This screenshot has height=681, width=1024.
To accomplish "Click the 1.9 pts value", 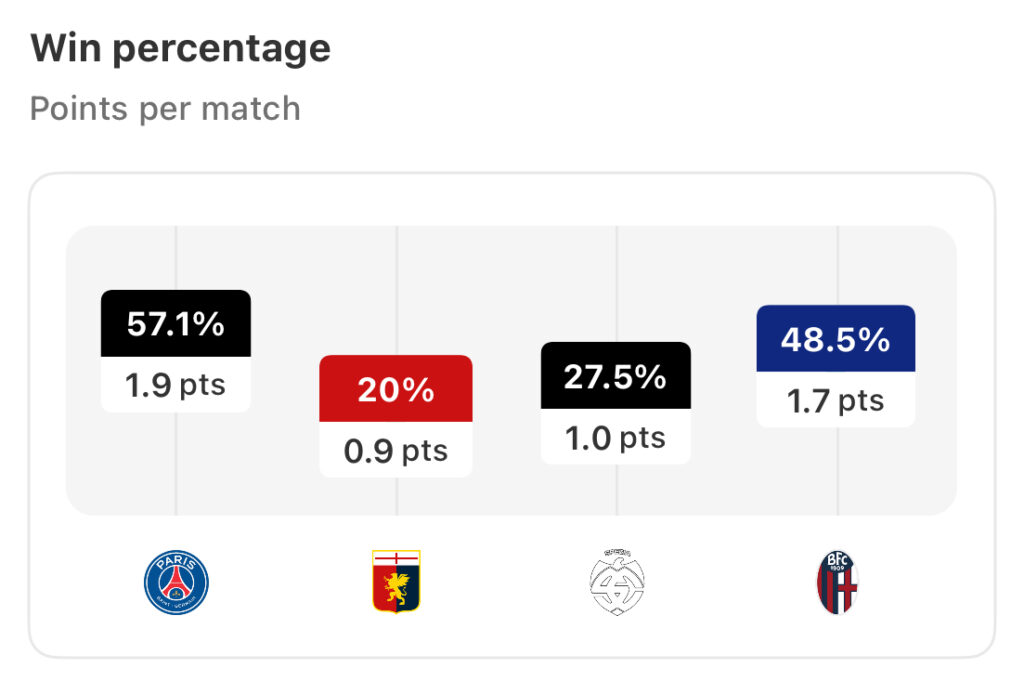I will [x=176, y=385].
